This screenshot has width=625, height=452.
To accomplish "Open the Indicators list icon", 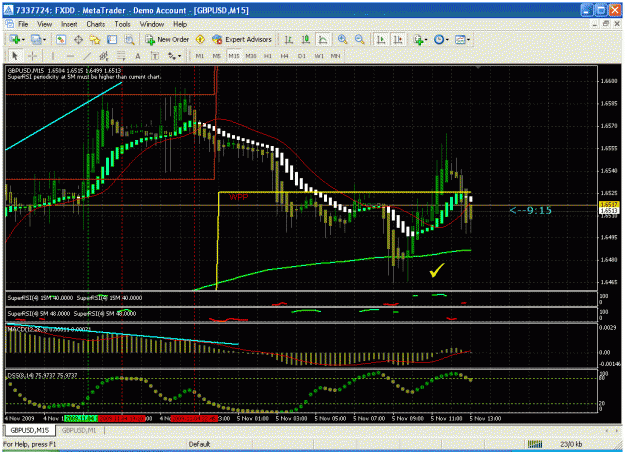I will coord(418,39).
